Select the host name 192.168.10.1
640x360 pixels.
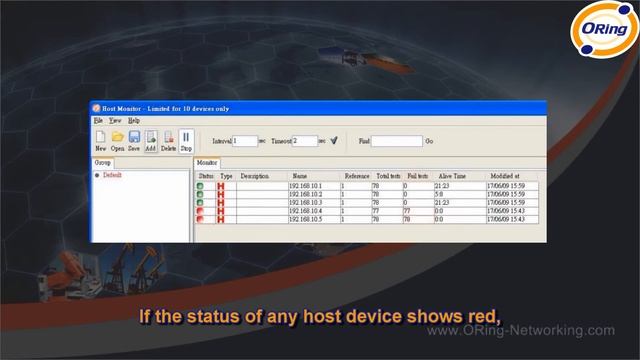[x=306, y=186]
